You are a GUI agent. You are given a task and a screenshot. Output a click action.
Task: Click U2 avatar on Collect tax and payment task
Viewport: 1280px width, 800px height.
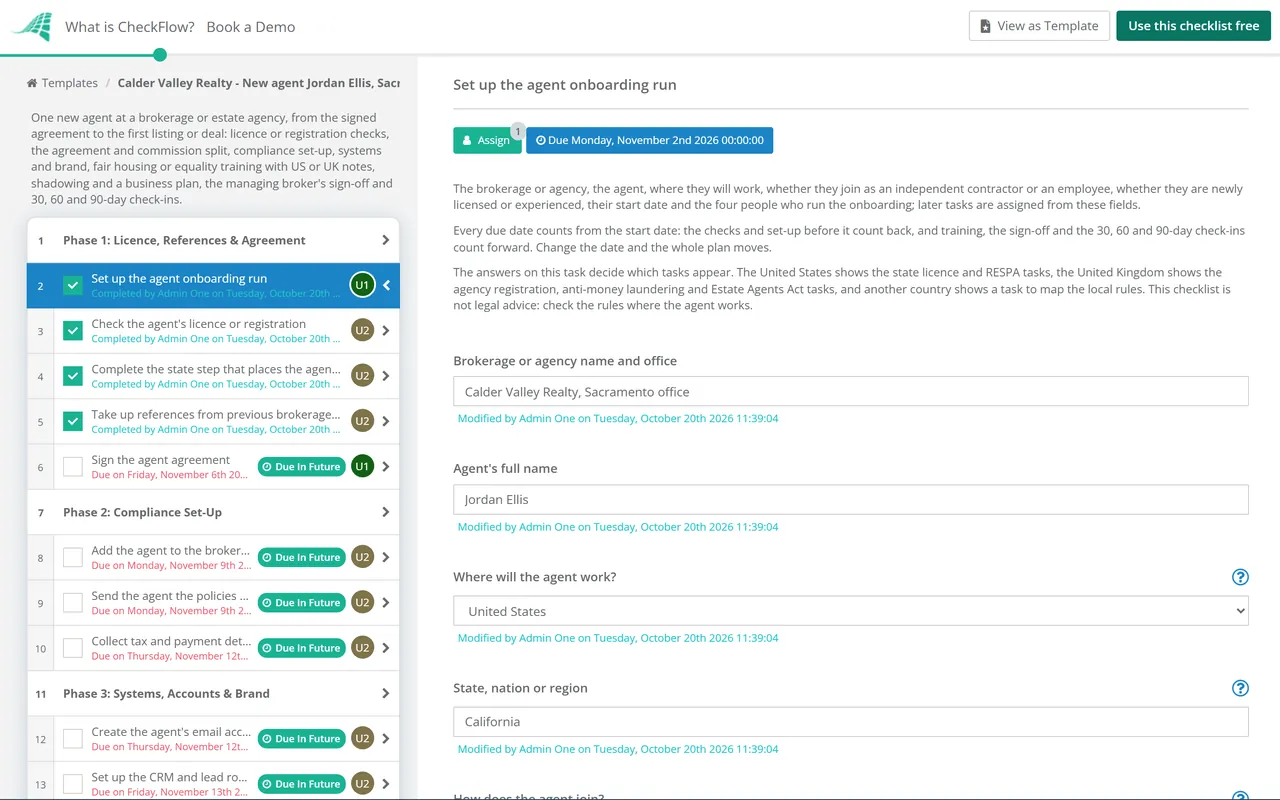pos(362,648)
